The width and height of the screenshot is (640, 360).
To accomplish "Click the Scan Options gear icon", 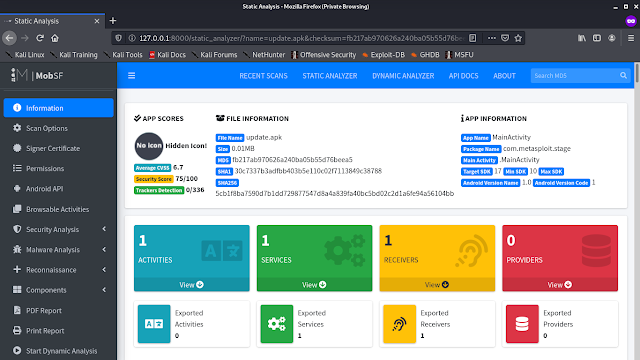I will (17, 128).
